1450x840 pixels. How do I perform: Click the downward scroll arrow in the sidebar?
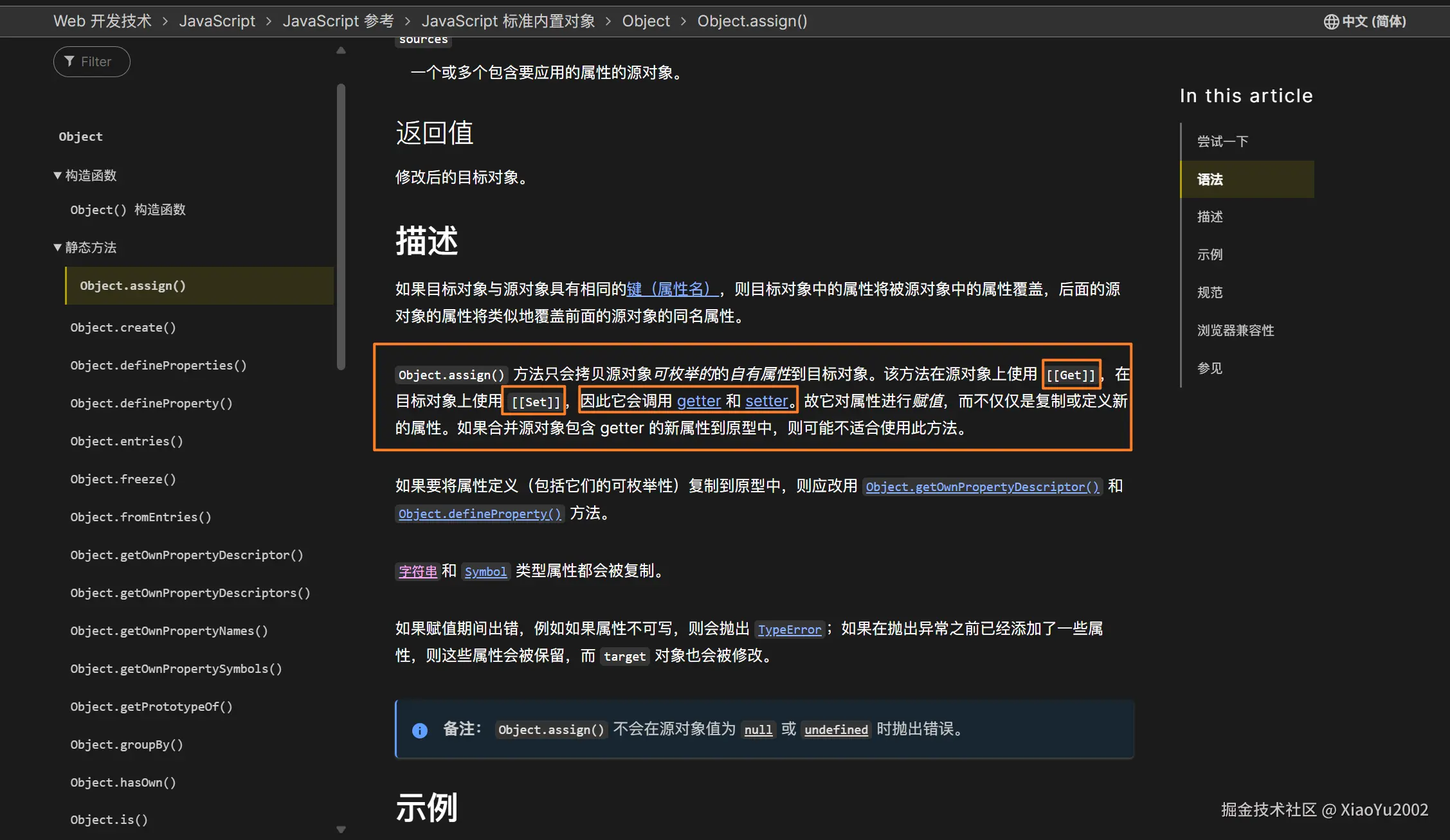341,828
